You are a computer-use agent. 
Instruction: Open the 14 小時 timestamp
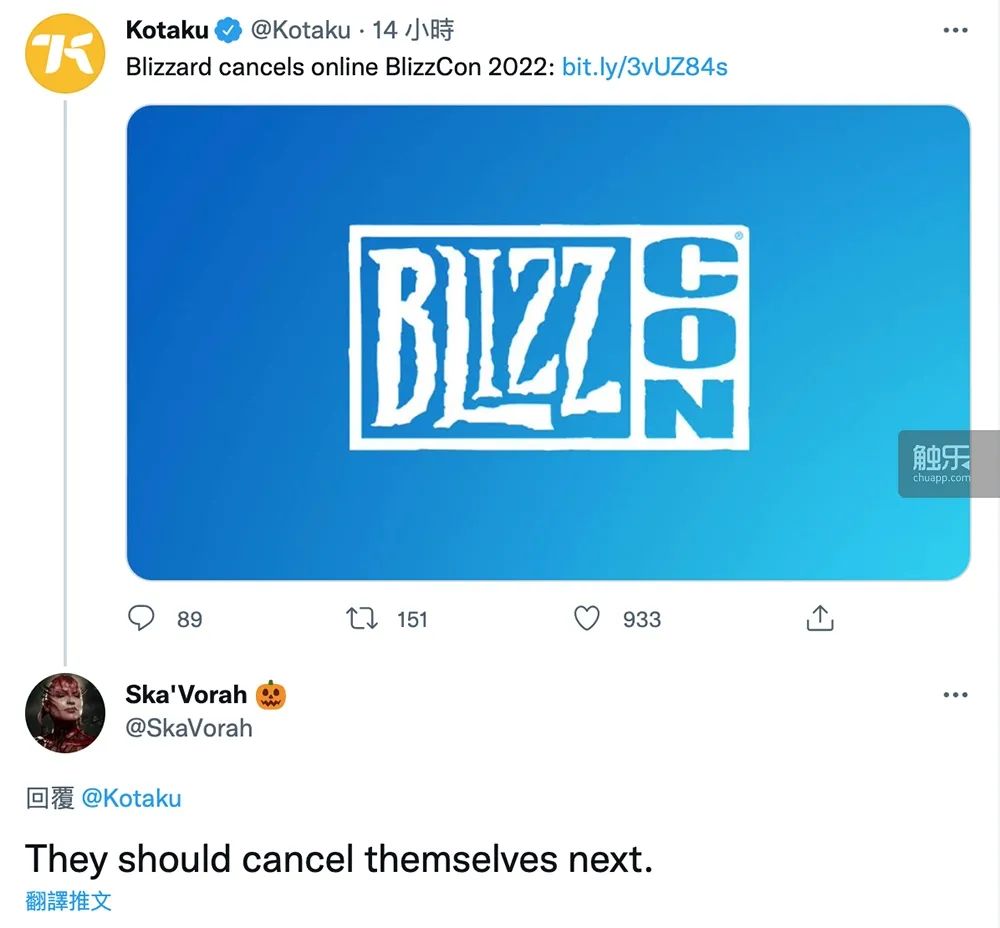[413, 30]
